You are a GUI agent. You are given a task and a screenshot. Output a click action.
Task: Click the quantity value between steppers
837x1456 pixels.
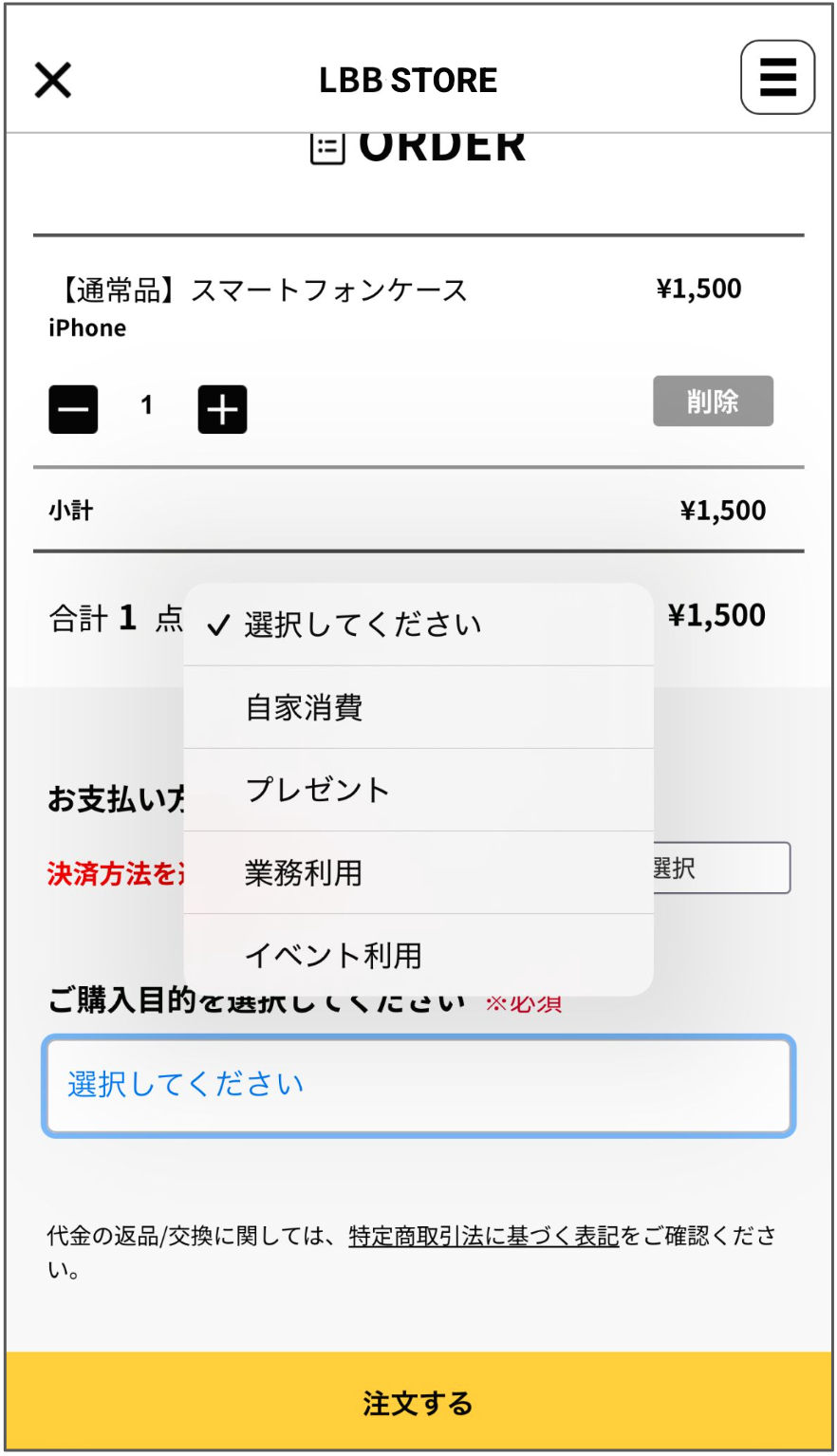coord(147,406)
